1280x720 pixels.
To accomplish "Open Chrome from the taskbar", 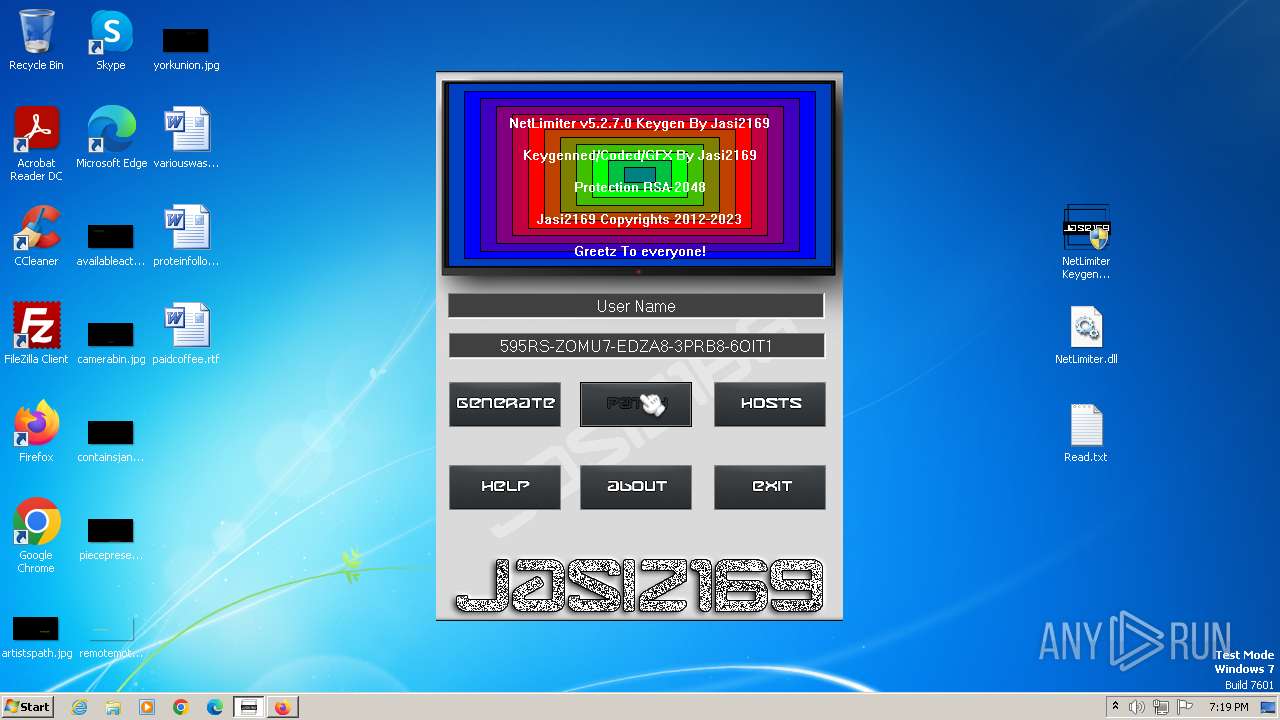I will pos(181,707).
